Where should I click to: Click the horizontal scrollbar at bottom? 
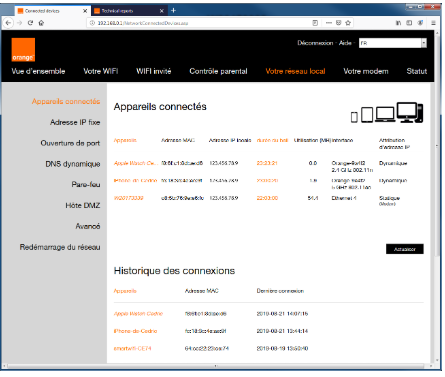(x=216, y=366)
